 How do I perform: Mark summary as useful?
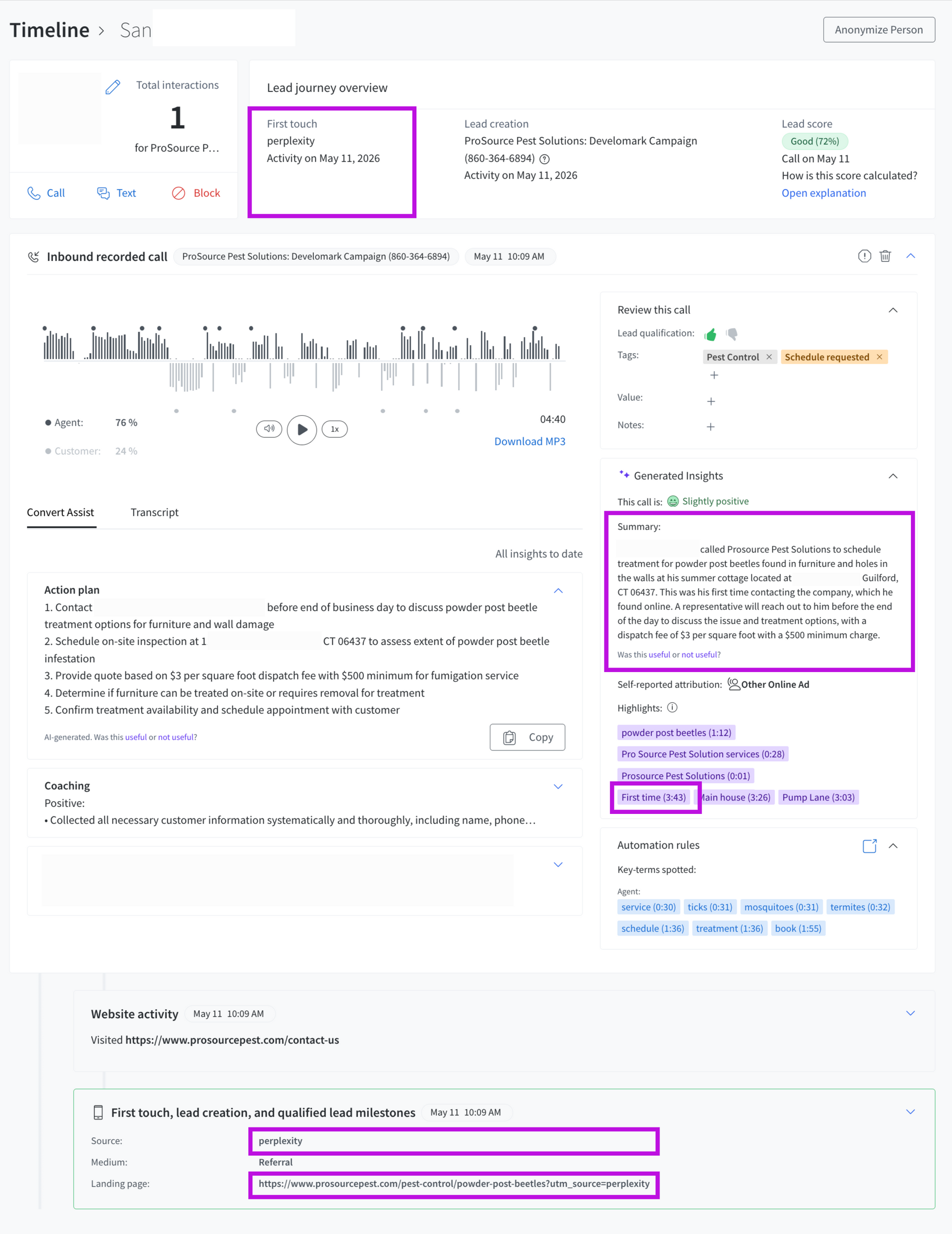click(659, 655)
